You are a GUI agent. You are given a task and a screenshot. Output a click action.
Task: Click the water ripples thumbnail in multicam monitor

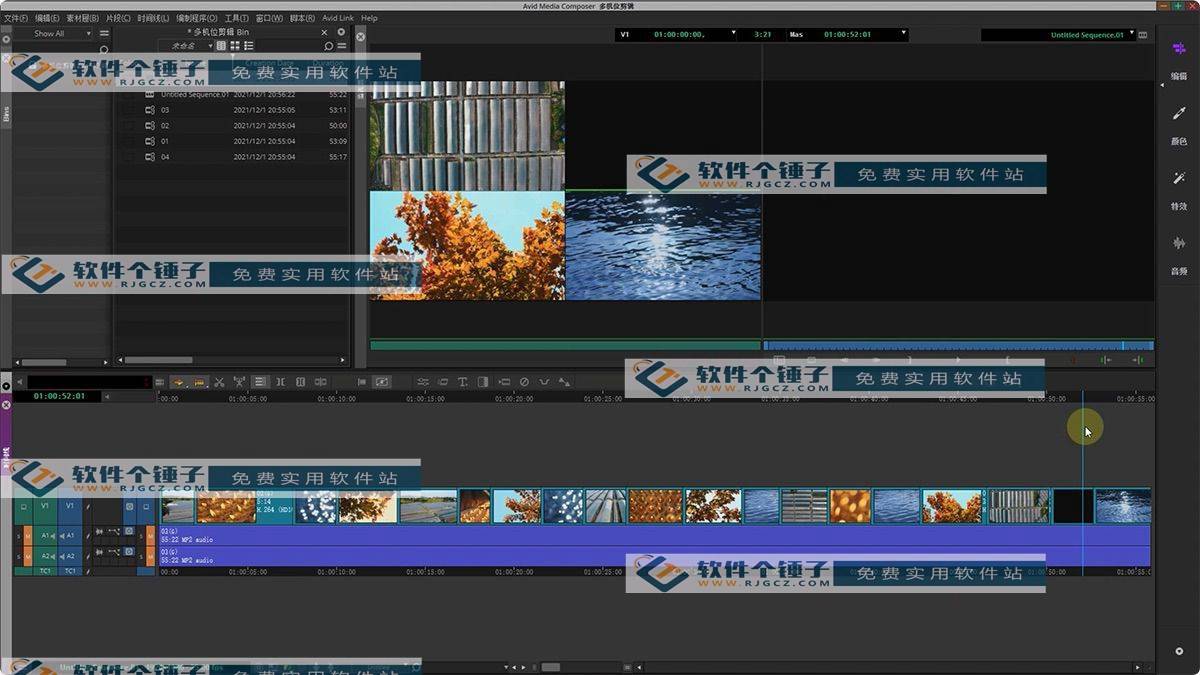(x=662, y=245)
